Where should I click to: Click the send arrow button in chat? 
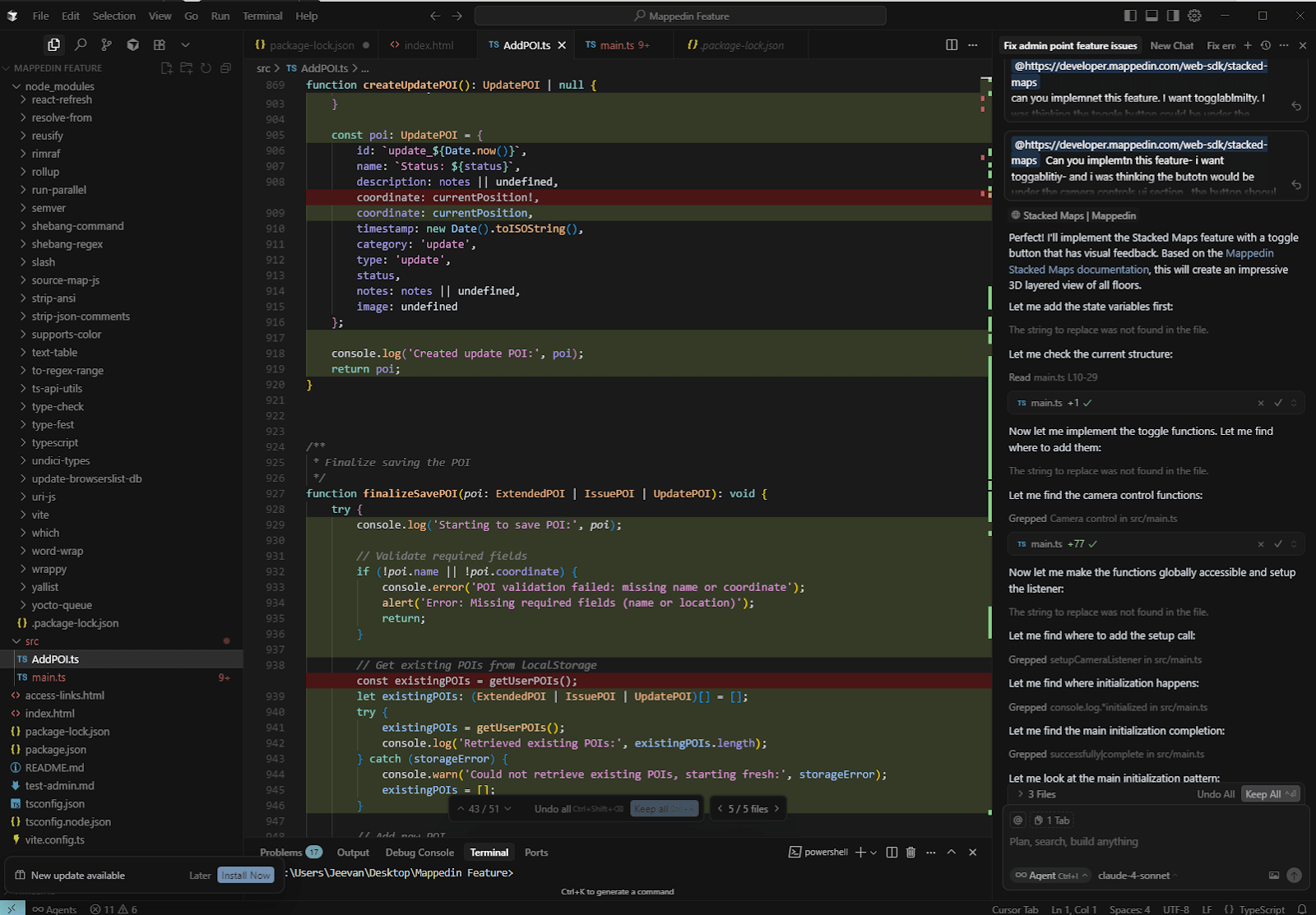click(1294, 876)
